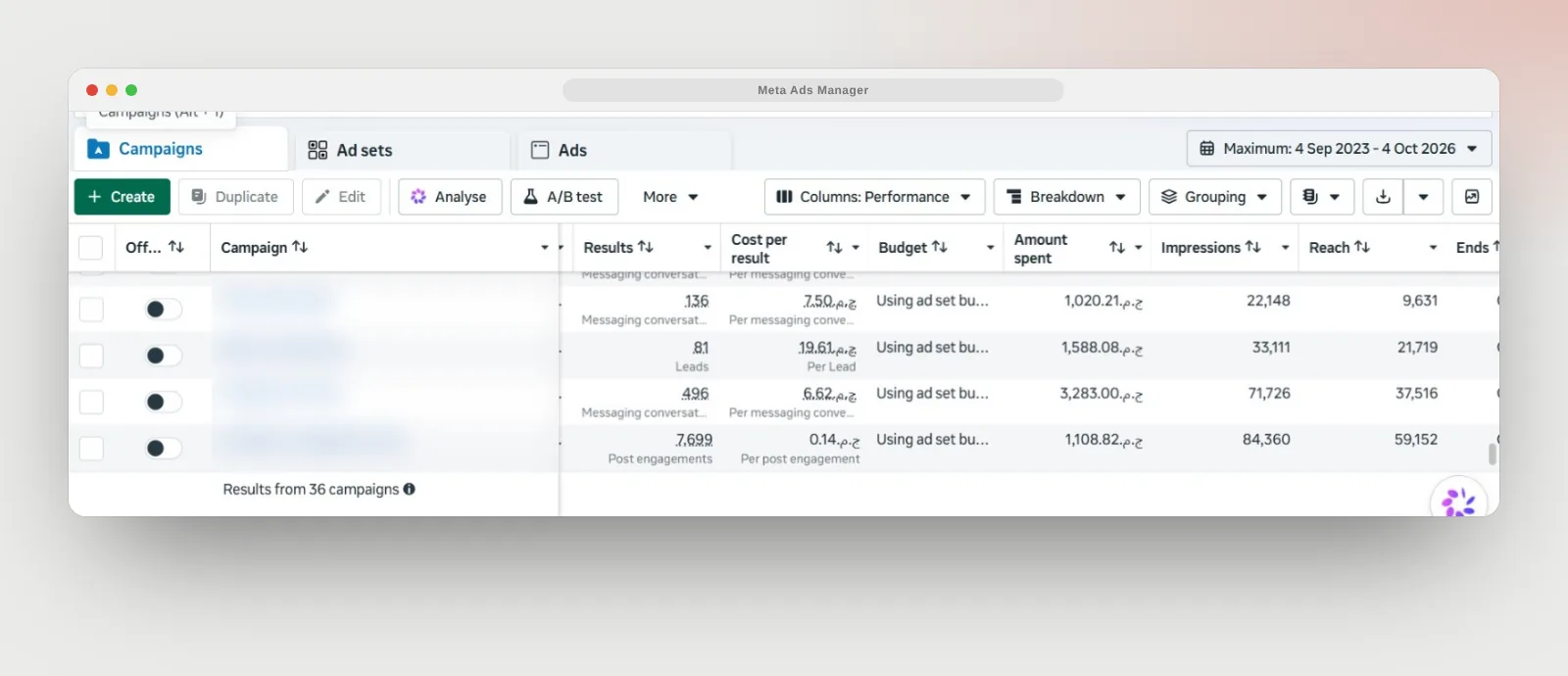This screenshot has width=1568, height=676.
Task: Click the 7,699 results value
Action: pos(694,440)
